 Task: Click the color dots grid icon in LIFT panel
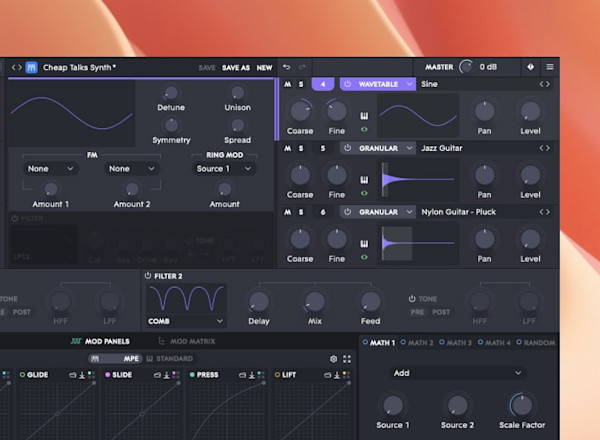pos(346,375)
